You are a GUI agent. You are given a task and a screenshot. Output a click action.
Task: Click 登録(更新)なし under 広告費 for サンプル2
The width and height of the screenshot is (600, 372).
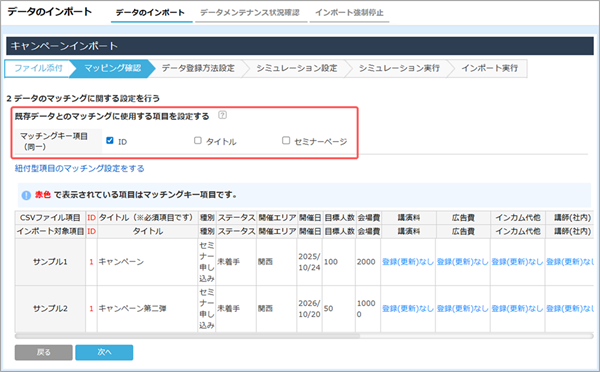463,308
